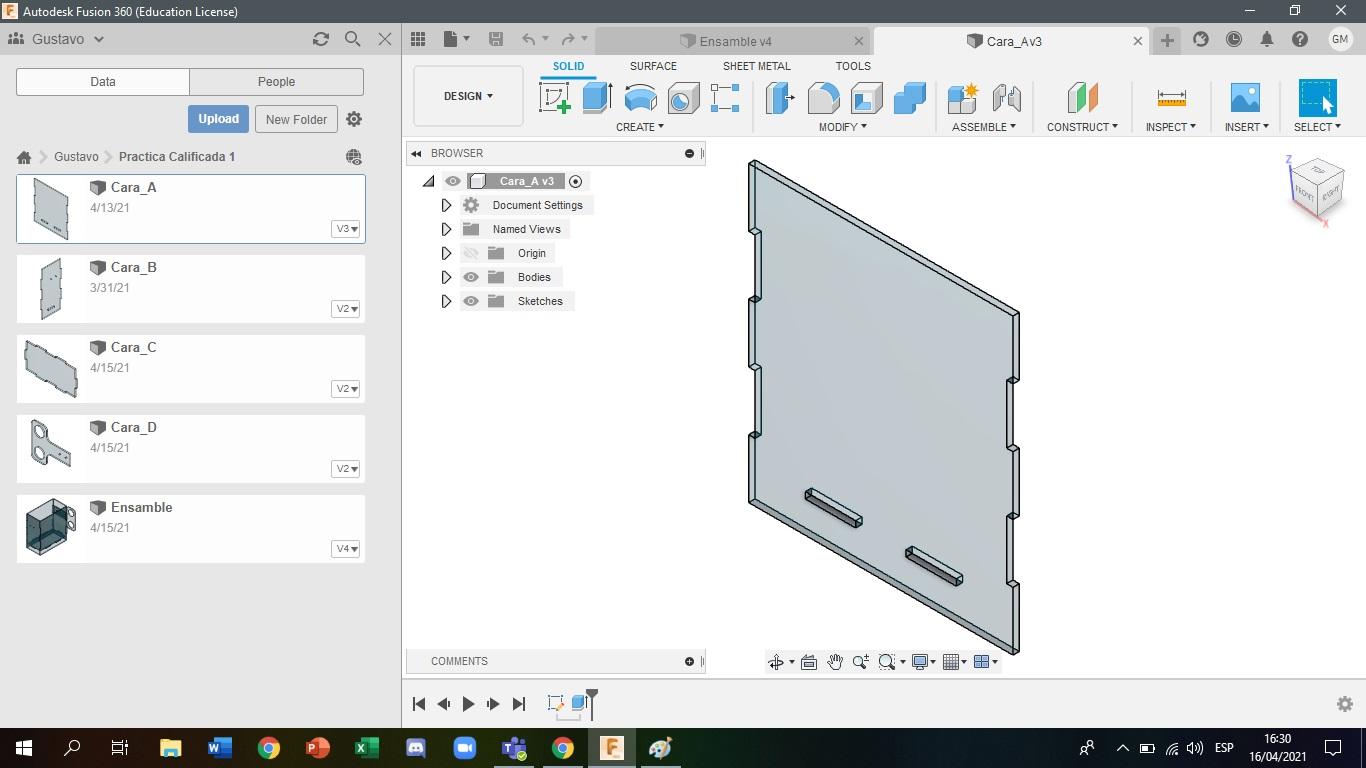
Task: Close the data panel
Action: 385,39
